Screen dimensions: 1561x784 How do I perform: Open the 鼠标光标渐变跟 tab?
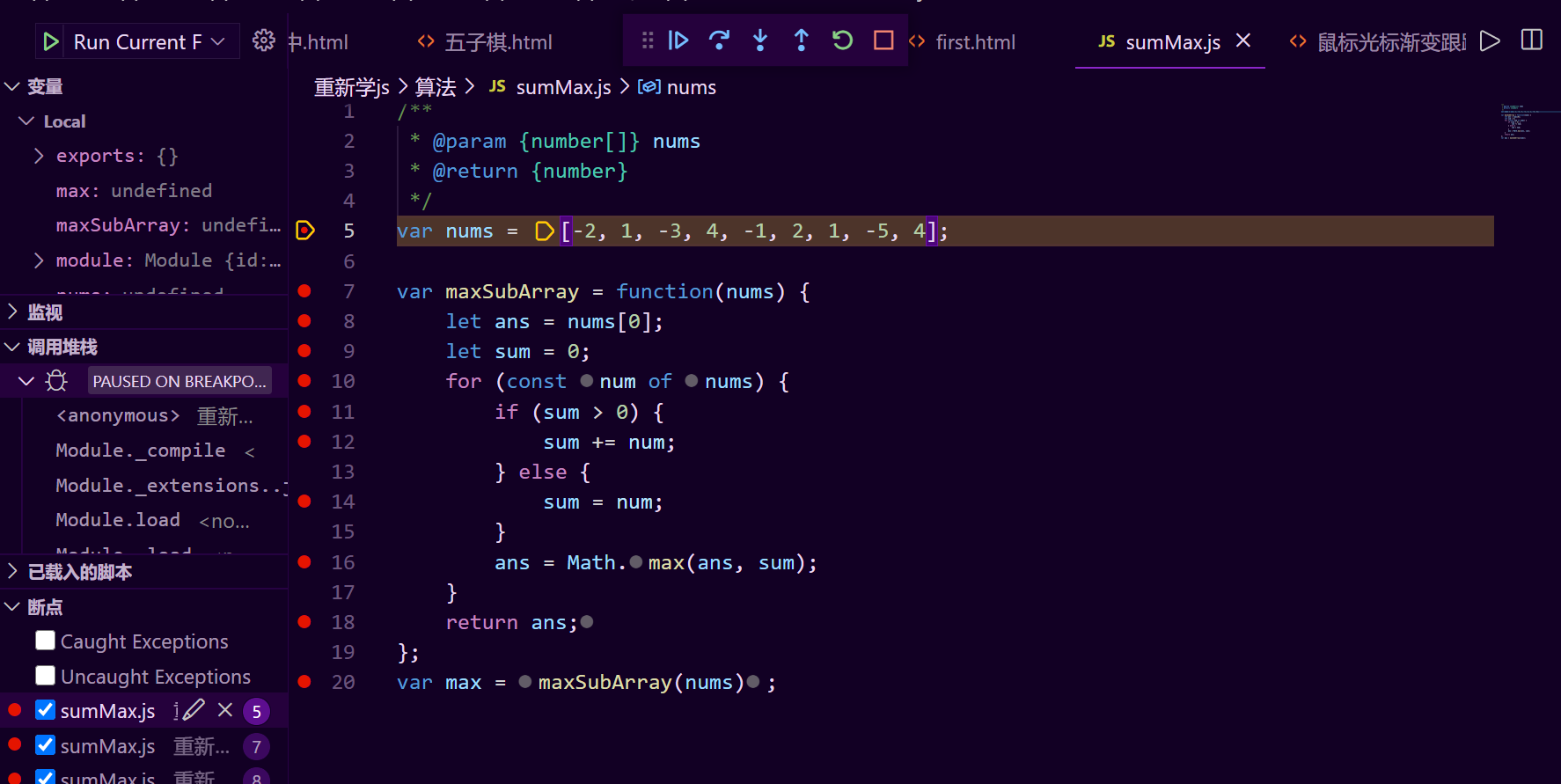pyautogui.click(x=1377, y=41)
